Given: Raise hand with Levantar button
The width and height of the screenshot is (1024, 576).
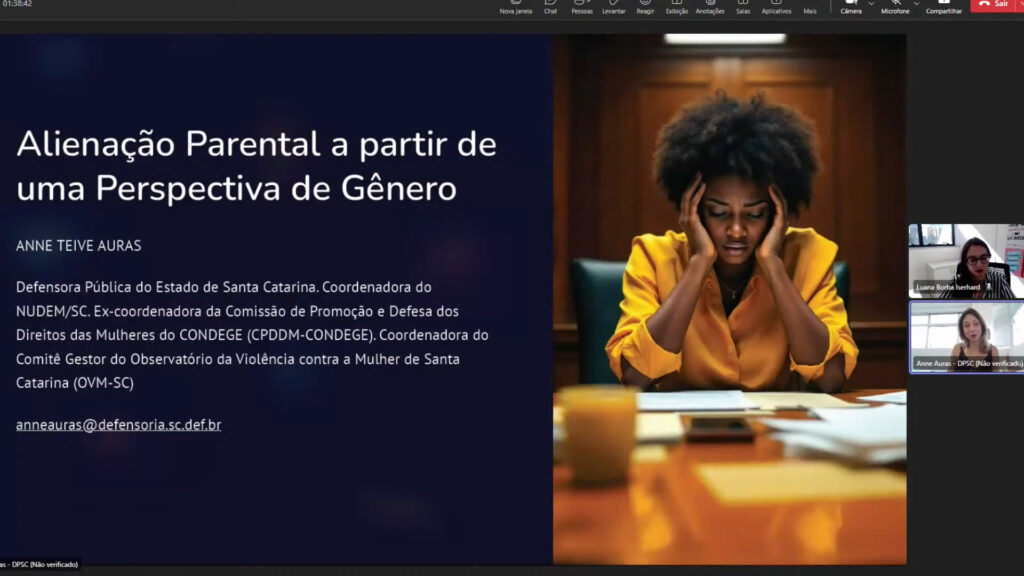Looking at the screenshot, I should [x=614, y=6].
